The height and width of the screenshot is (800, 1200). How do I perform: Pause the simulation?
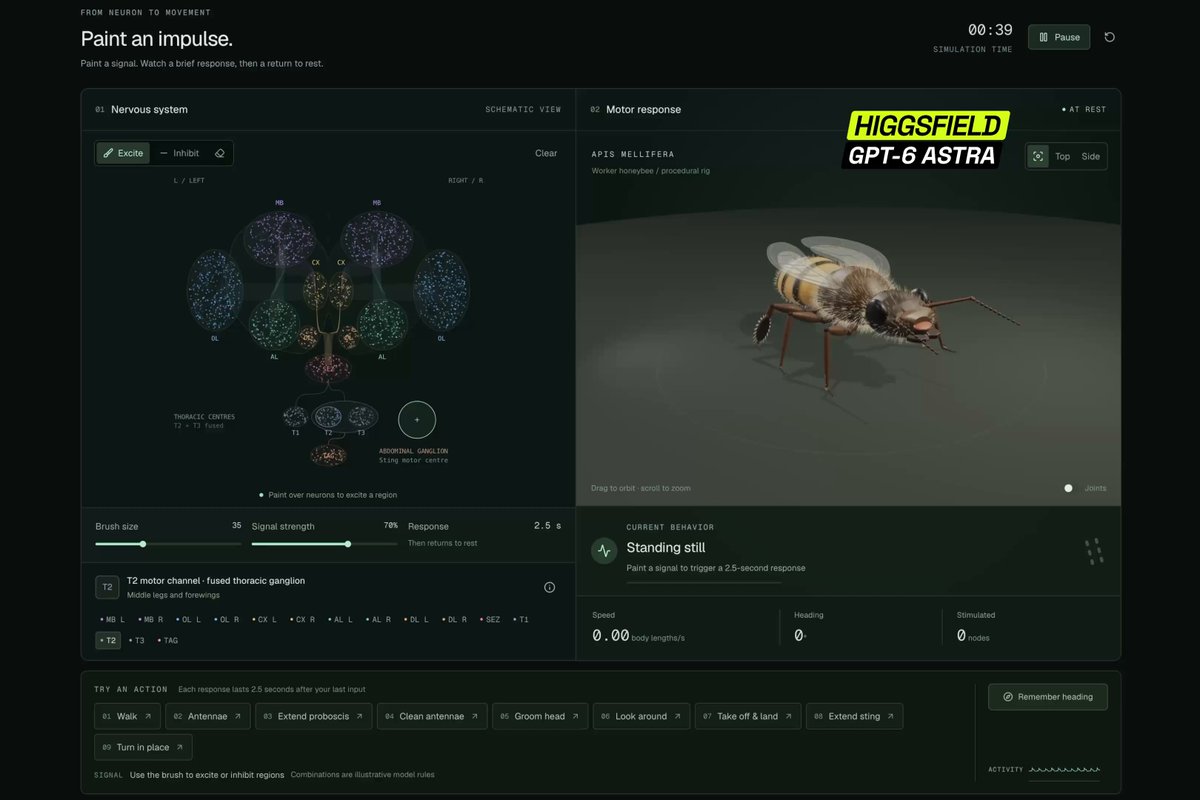[x=1059, y=37]
